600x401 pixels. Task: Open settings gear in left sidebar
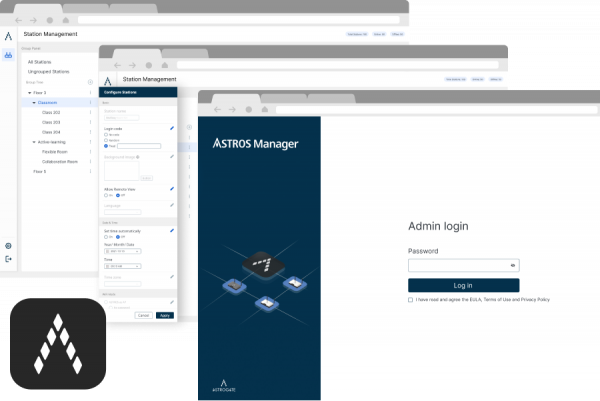click(9, 245)
